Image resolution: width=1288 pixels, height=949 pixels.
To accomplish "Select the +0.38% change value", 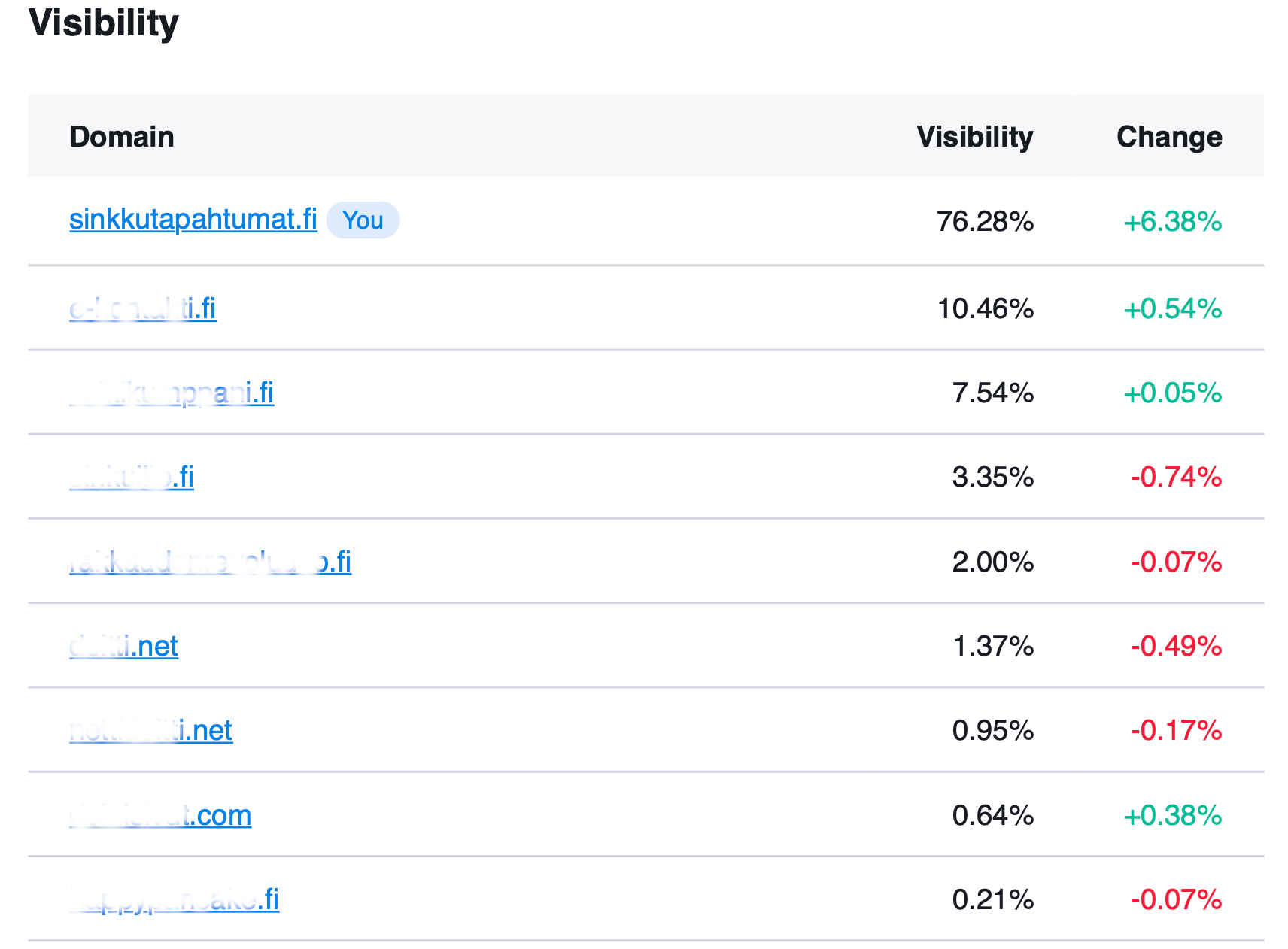I will pos(1172,815).
